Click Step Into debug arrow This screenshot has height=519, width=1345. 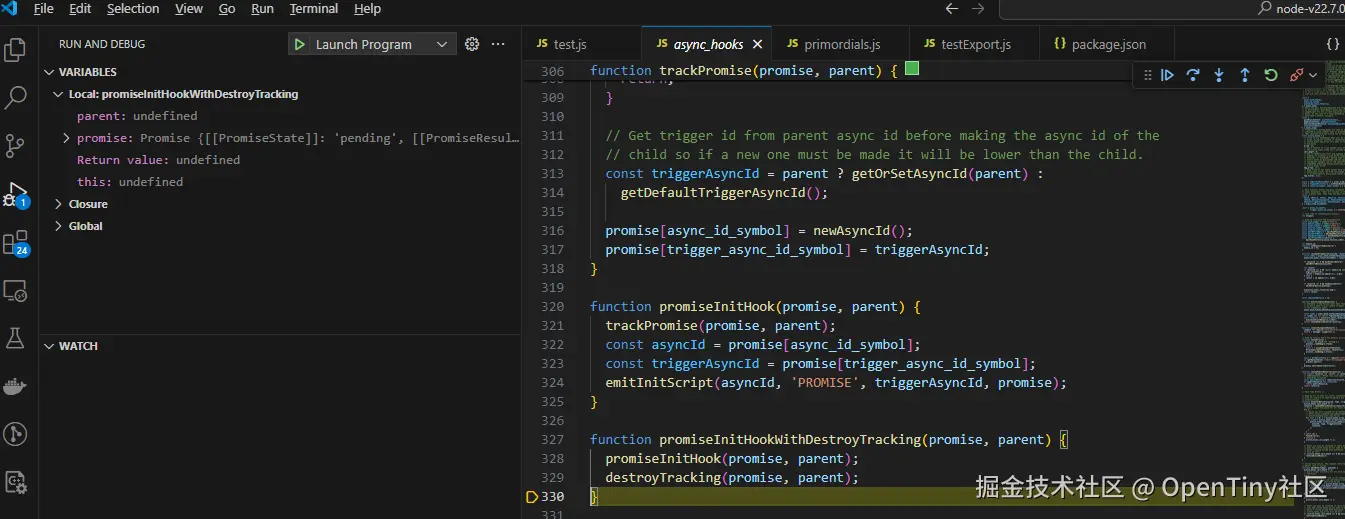tap(1219, 75)
